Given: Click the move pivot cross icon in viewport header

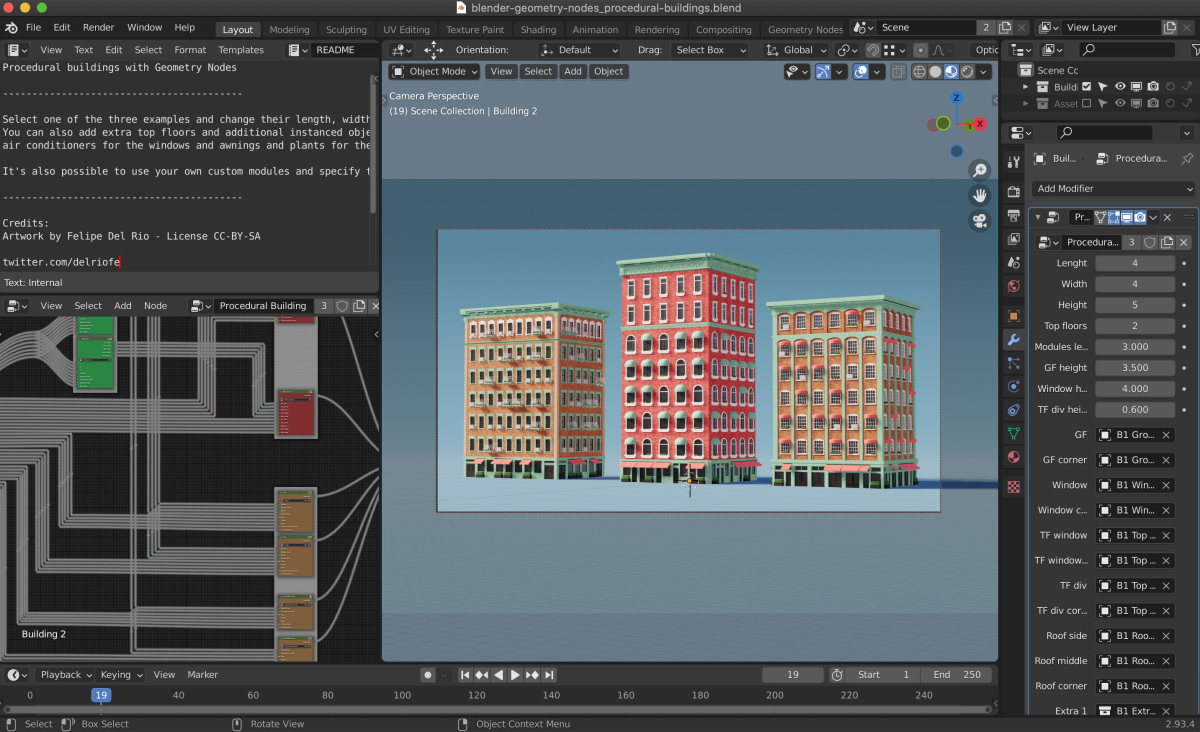Looking at the screenshot, I should [x=433, y=50].
